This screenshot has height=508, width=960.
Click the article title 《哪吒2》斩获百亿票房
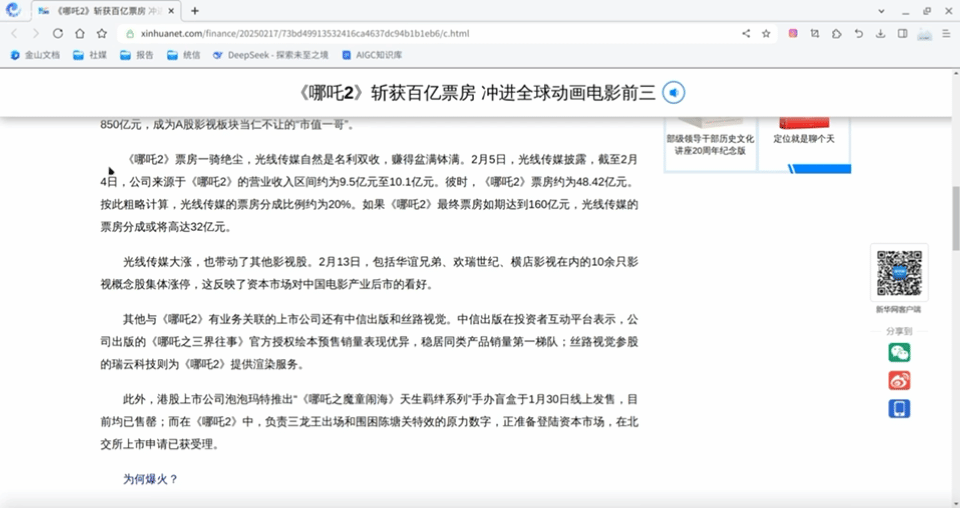pos(476,93)
